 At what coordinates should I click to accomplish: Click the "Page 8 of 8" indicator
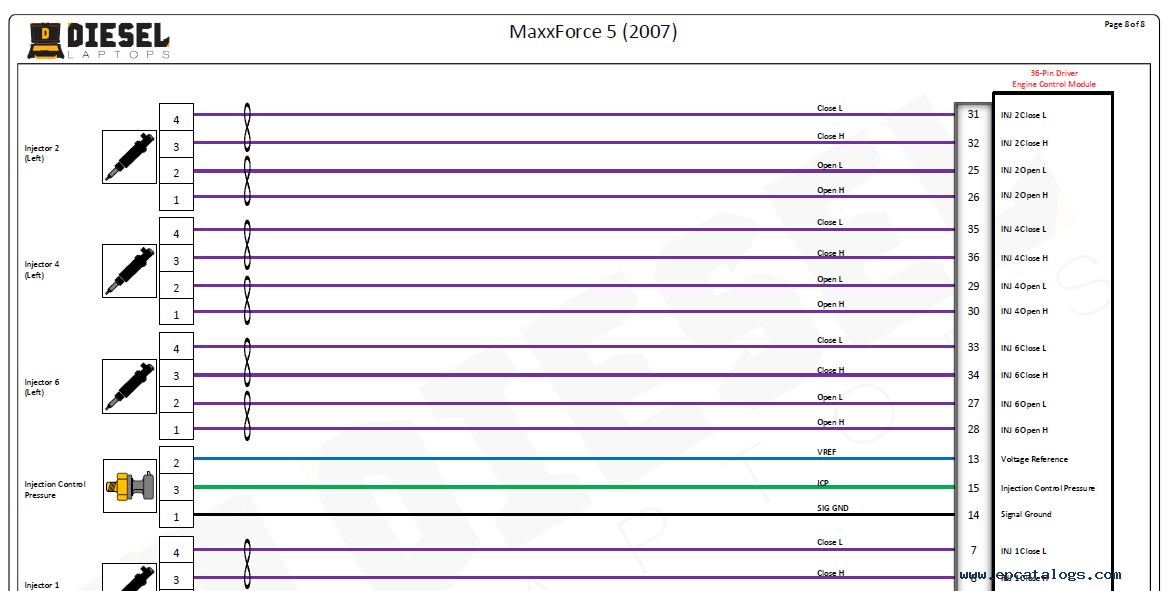[x=1124, y=25]
